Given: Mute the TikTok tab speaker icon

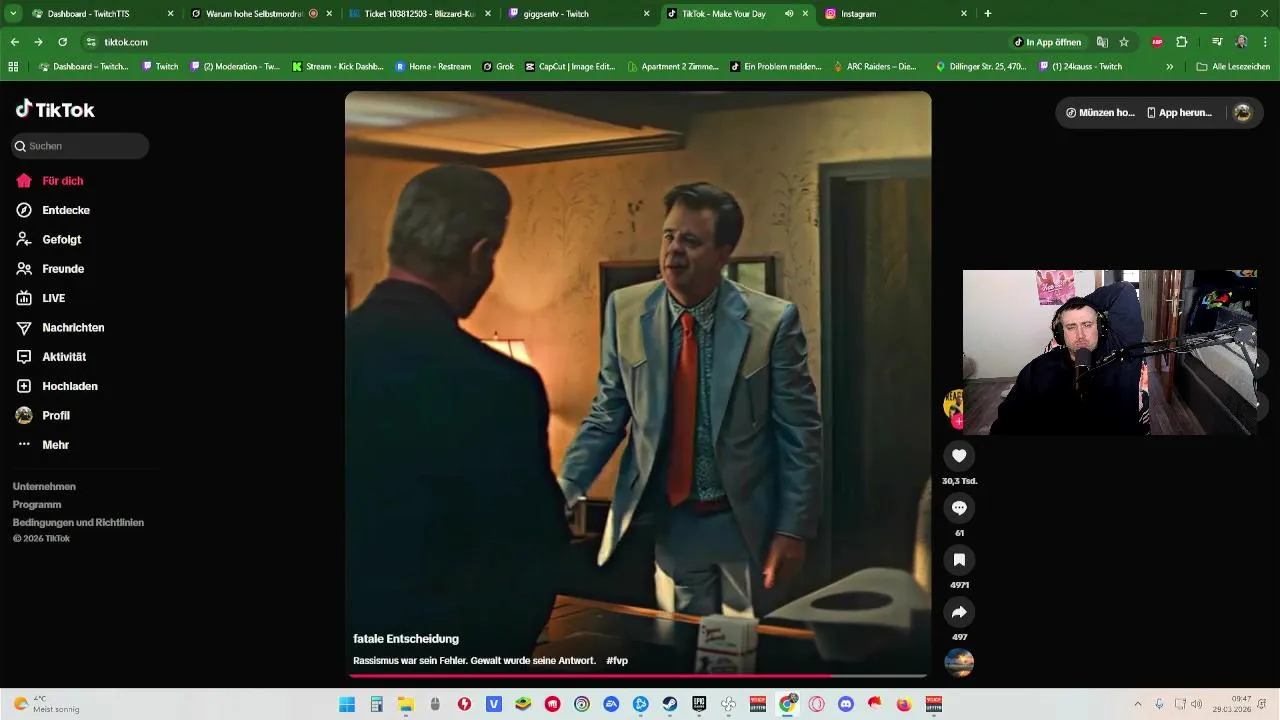Looking at the screenshot, I should pos(789,14).
